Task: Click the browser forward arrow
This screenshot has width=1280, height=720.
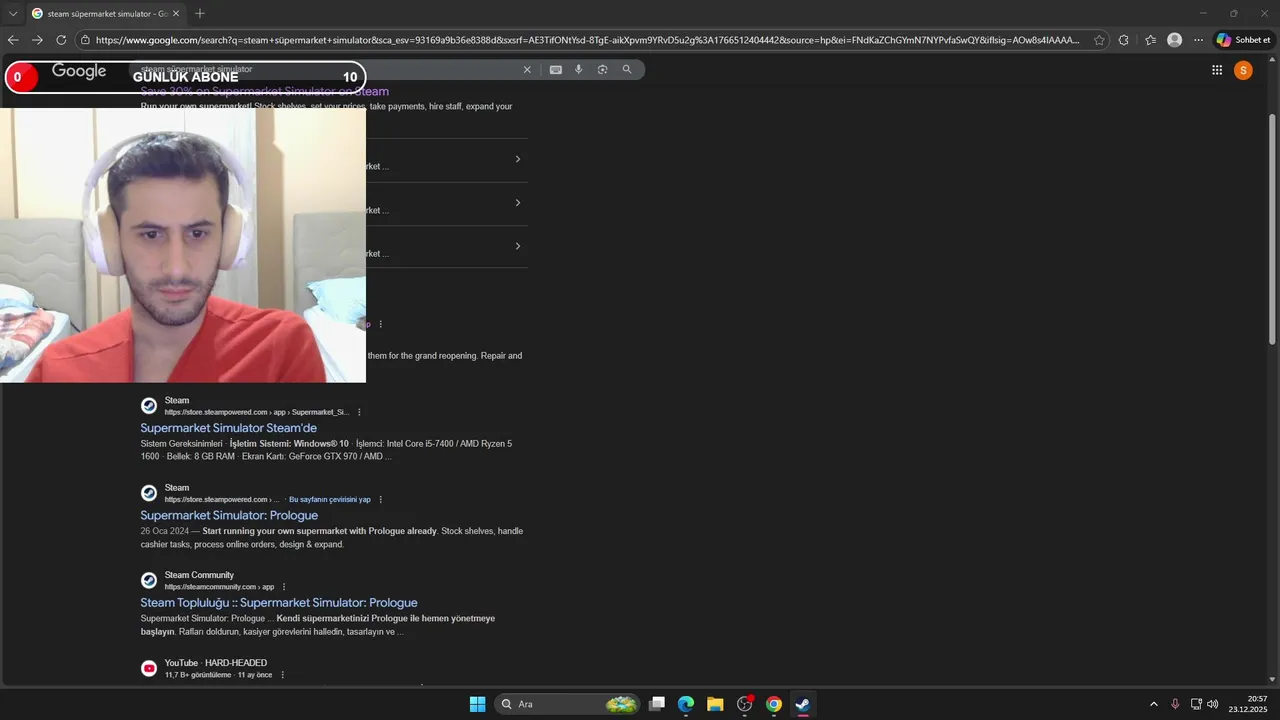Action: click(37, 40)
